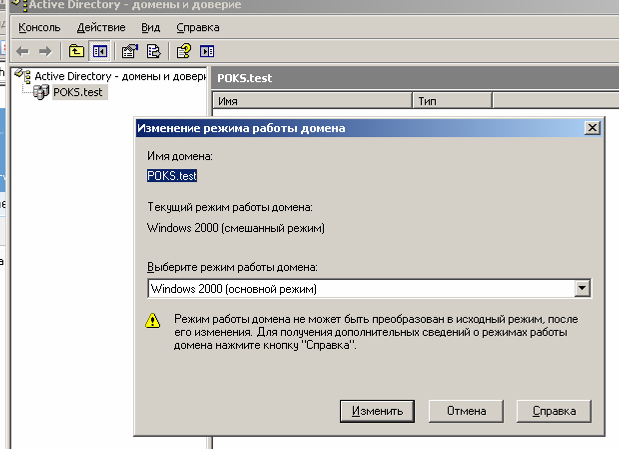Open the Консоль menu
The width and height of the screenshot is (619, 449).
[39, 27]
